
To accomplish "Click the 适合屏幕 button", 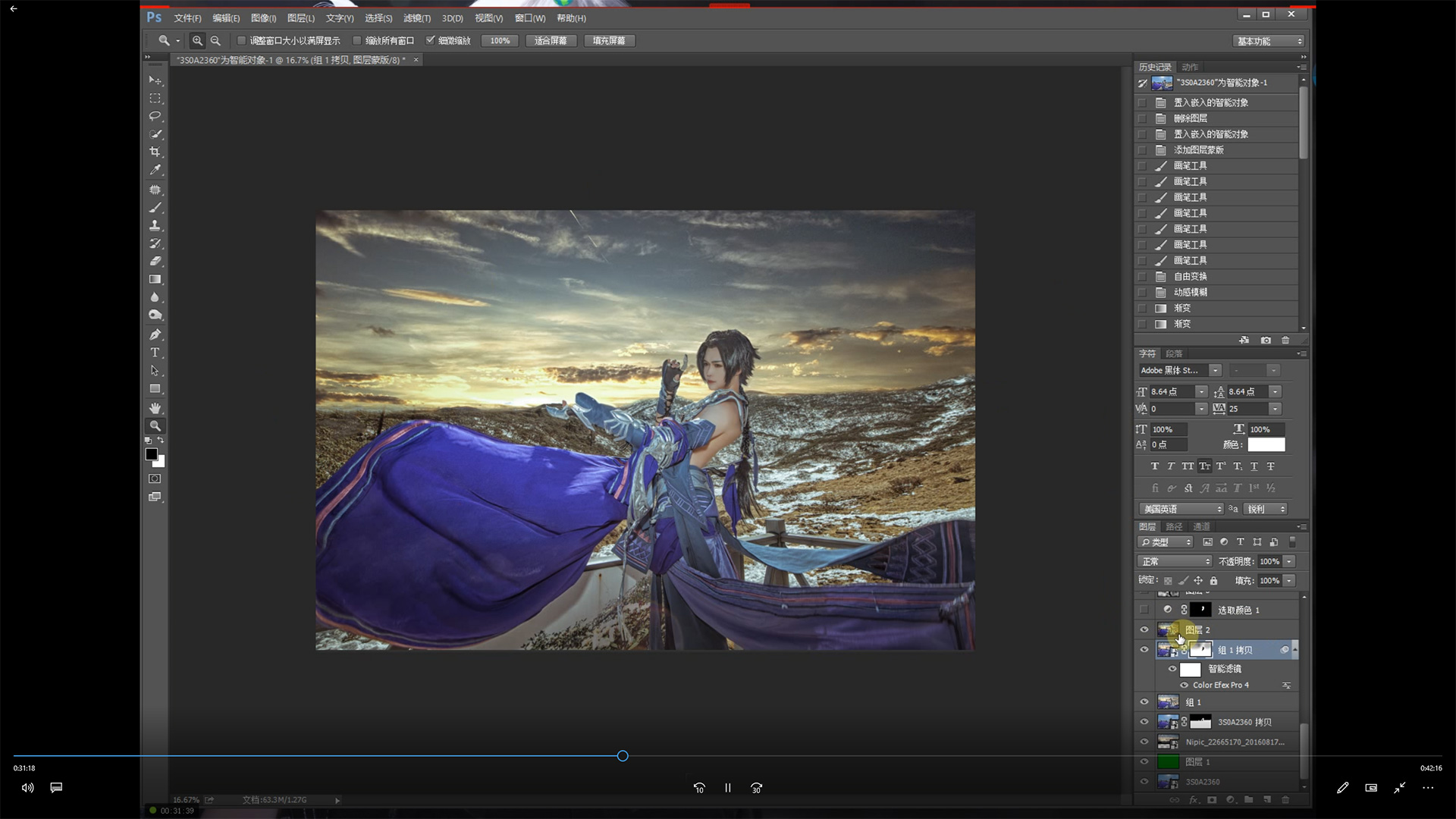I will click(x=551, y=41).
